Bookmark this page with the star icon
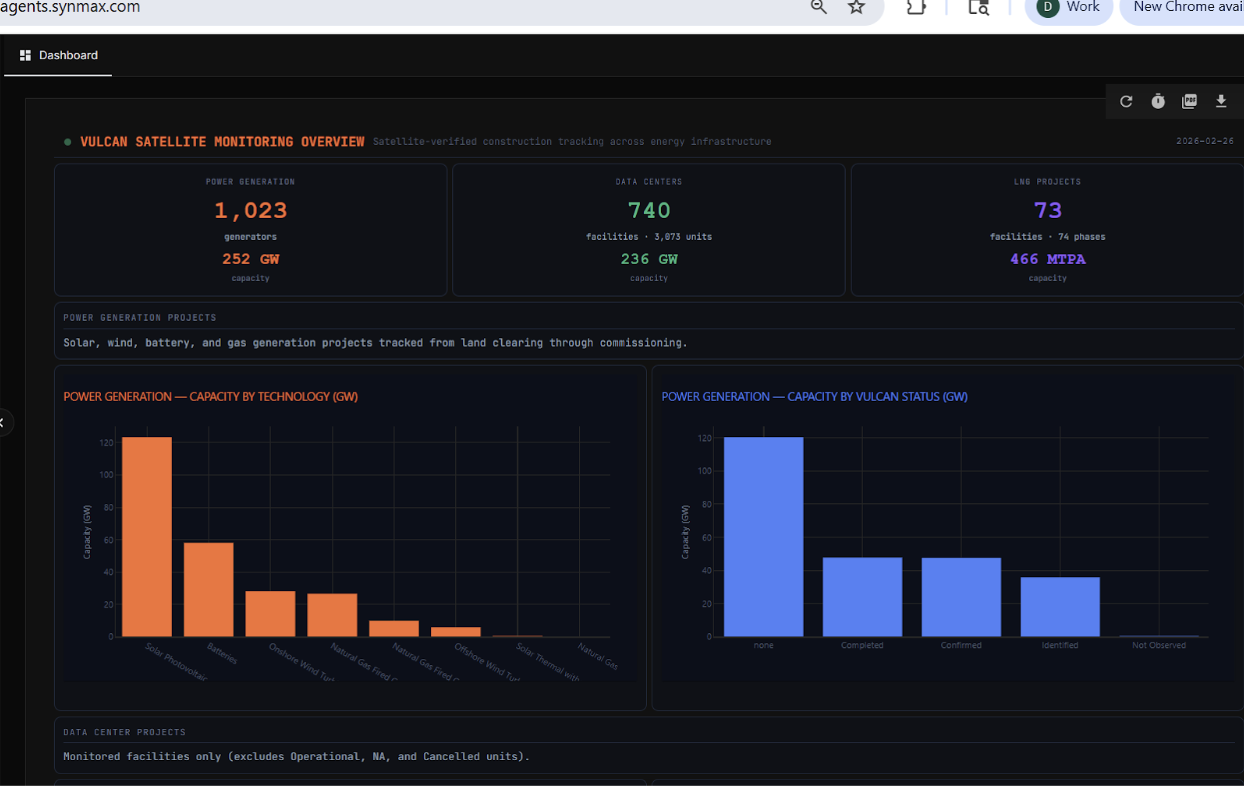The image size is (1244, 786). (856, 7)
